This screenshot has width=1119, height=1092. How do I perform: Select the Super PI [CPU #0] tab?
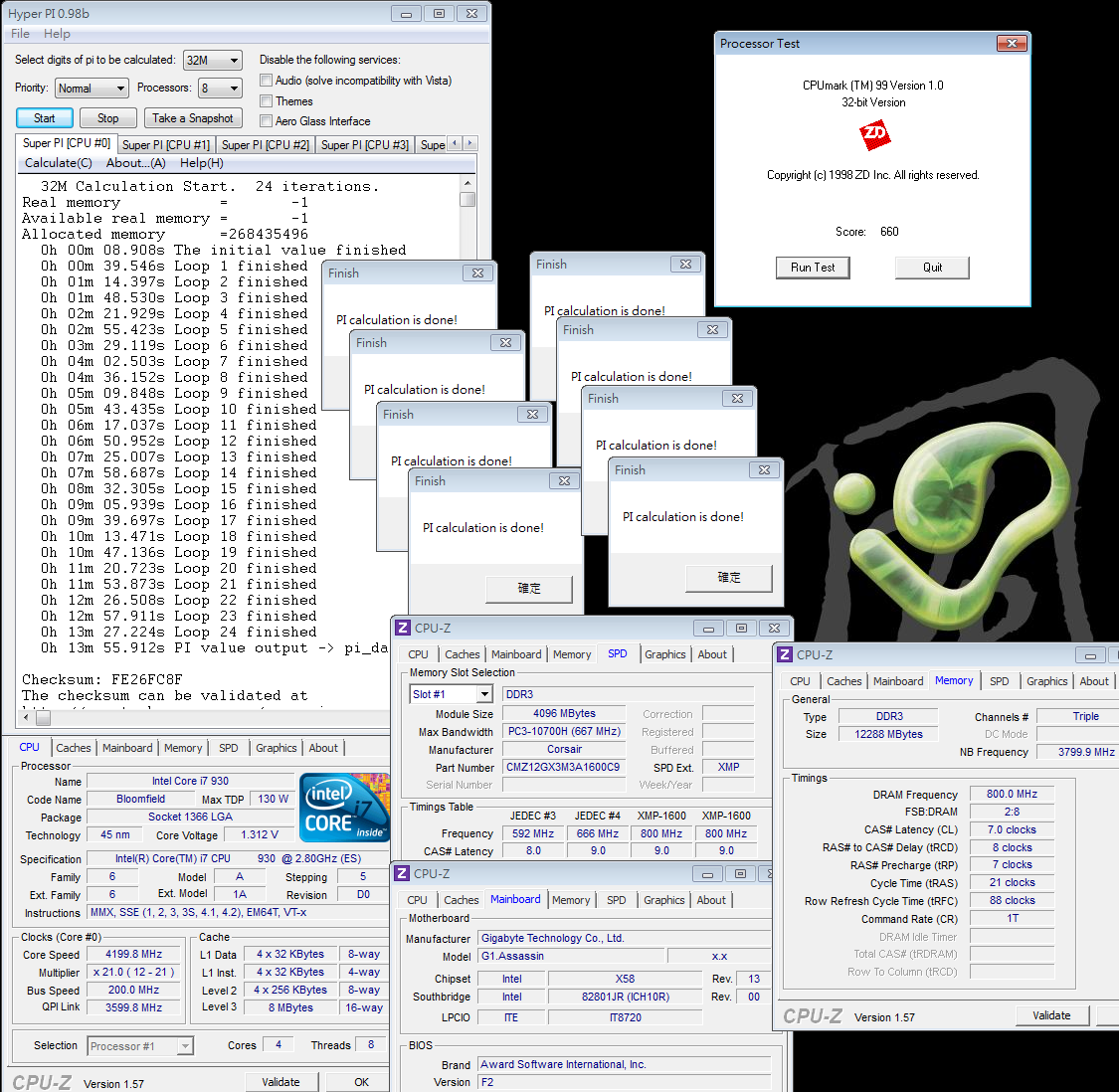pos(67,143)
